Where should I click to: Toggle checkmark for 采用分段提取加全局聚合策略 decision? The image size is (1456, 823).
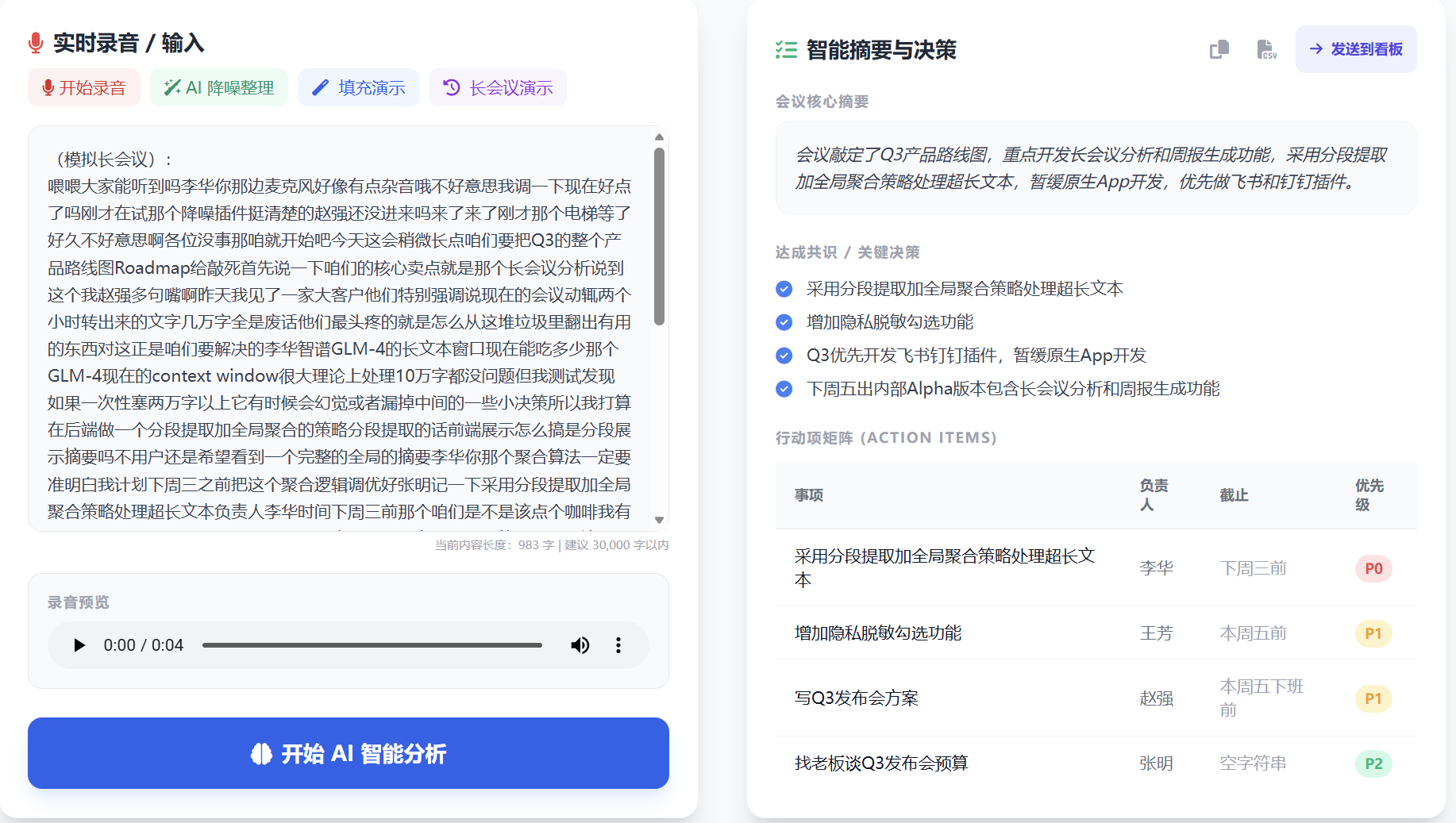[x=784, y=289]
